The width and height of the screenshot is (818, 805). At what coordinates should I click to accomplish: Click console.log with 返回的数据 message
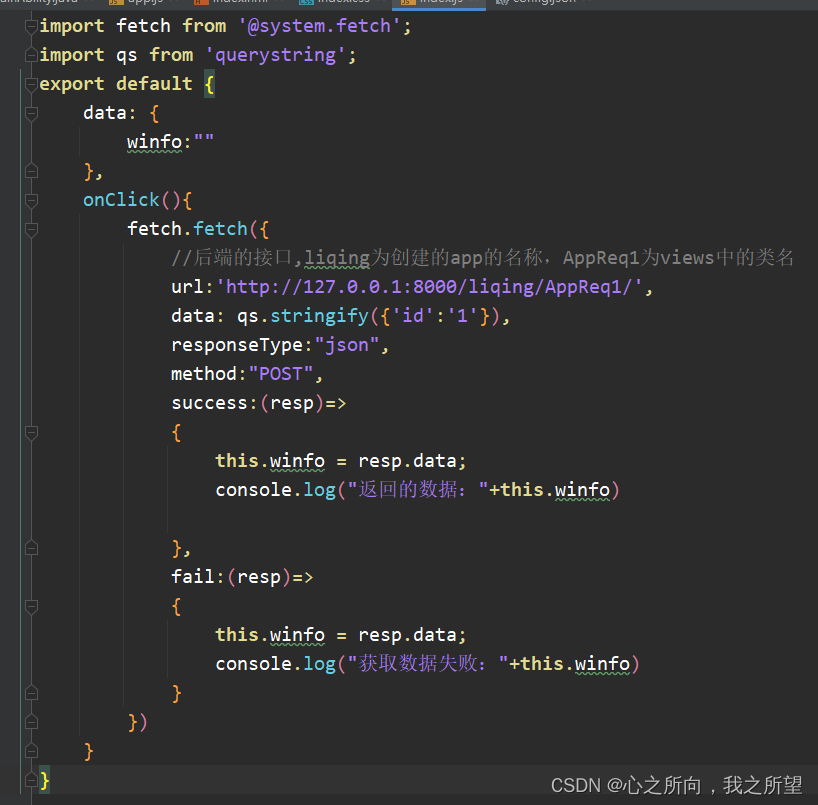[x=417, y=490]
